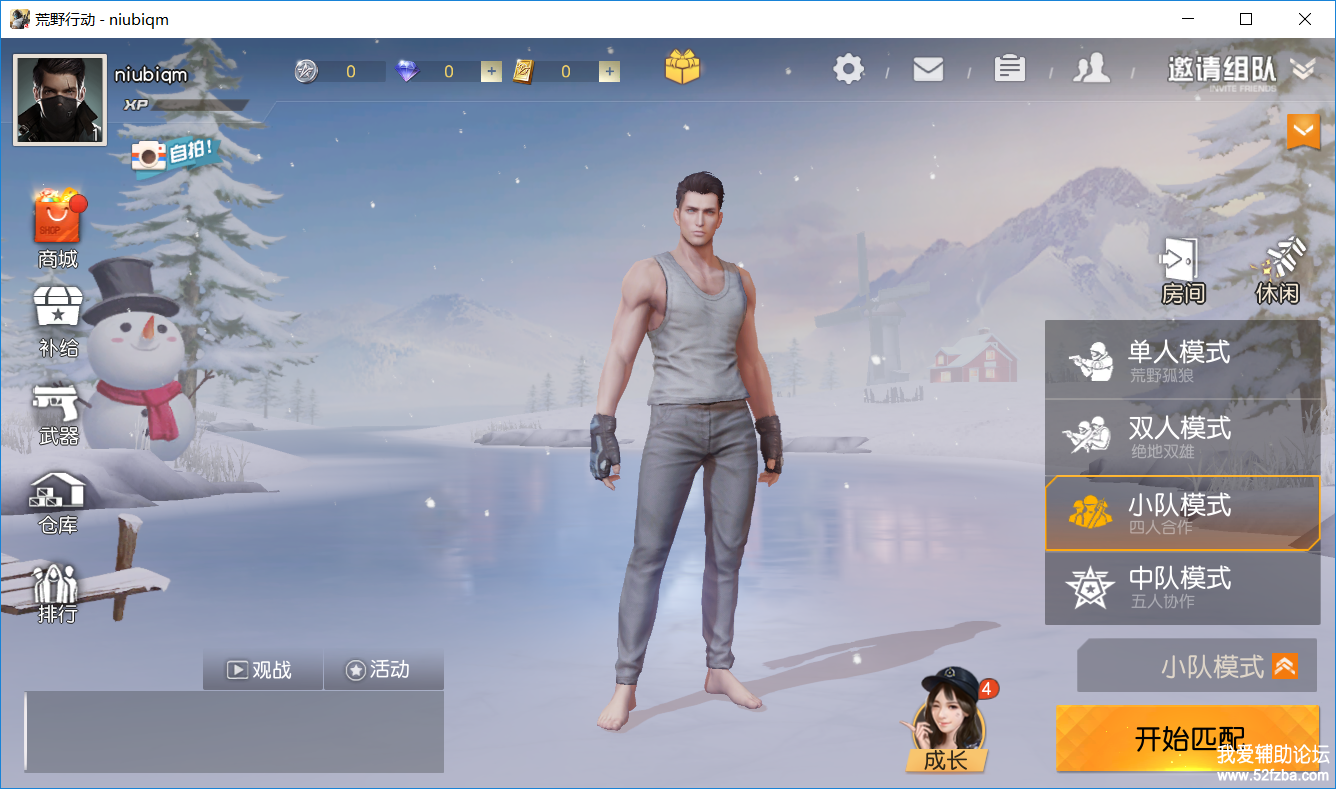Open the Supply crate (补给) menu
Screen dimensions: 1336x789
58,320
